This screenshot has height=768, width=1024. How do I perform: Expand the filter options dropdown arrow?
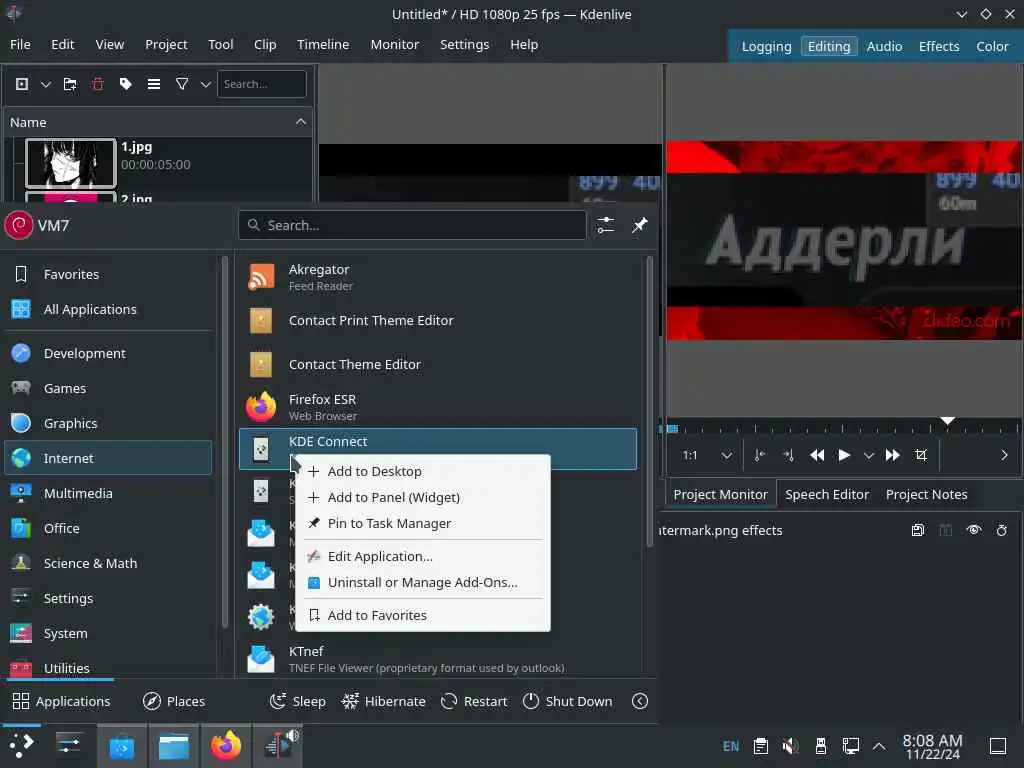tap(205, 84)
